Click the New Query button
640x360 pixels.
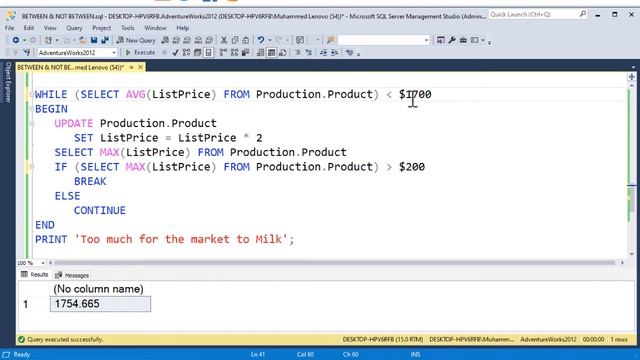136,40
